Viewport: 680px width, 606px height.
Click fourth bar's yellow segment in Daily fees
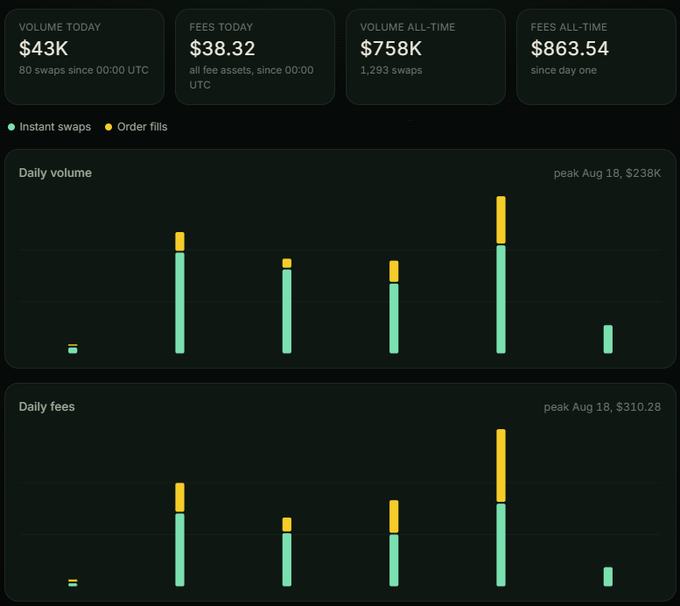tap(394, 517)
